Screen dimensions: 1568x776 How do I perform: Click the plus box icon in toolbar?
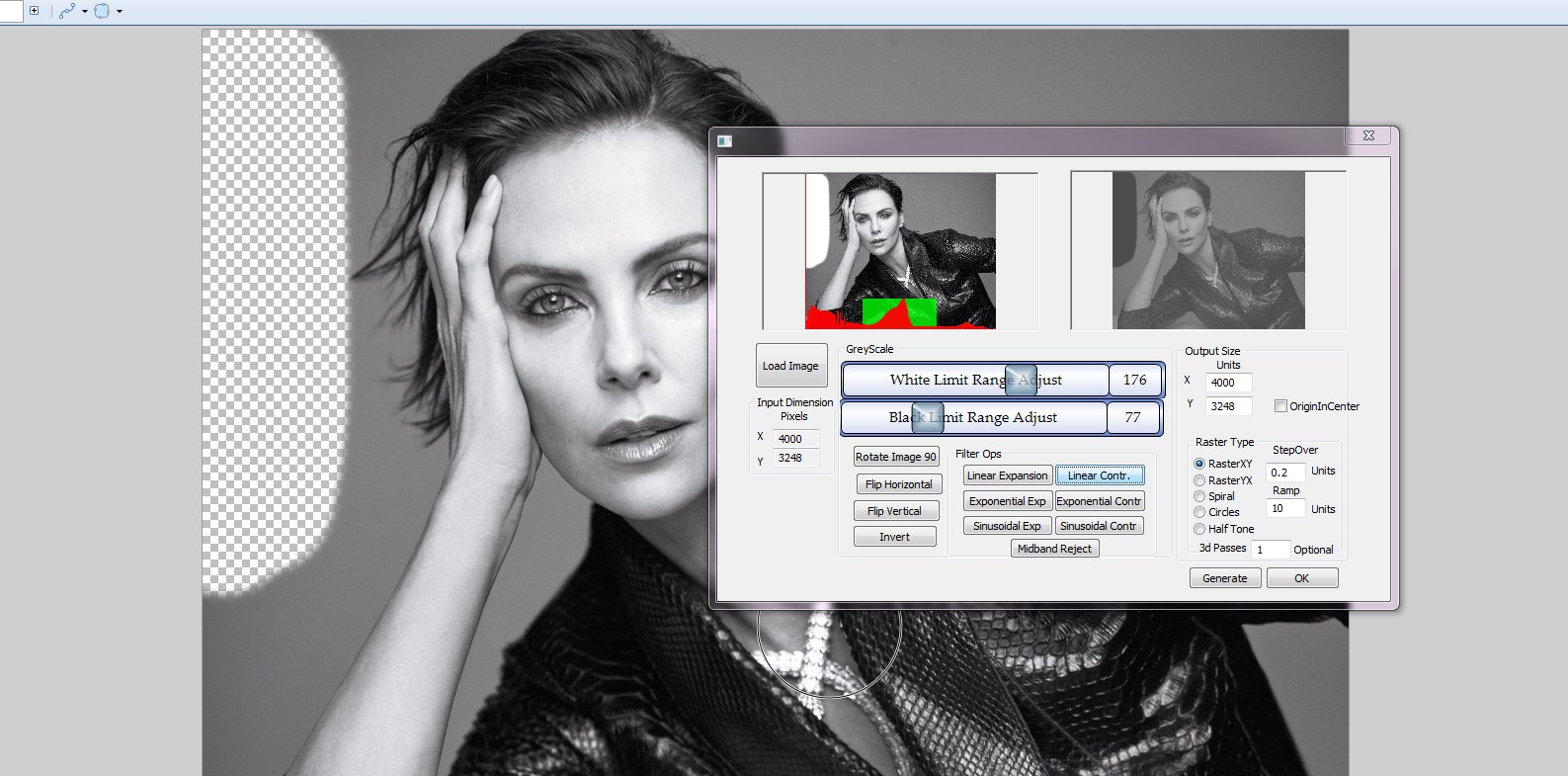pyautogui.click(x=34, y=11)
